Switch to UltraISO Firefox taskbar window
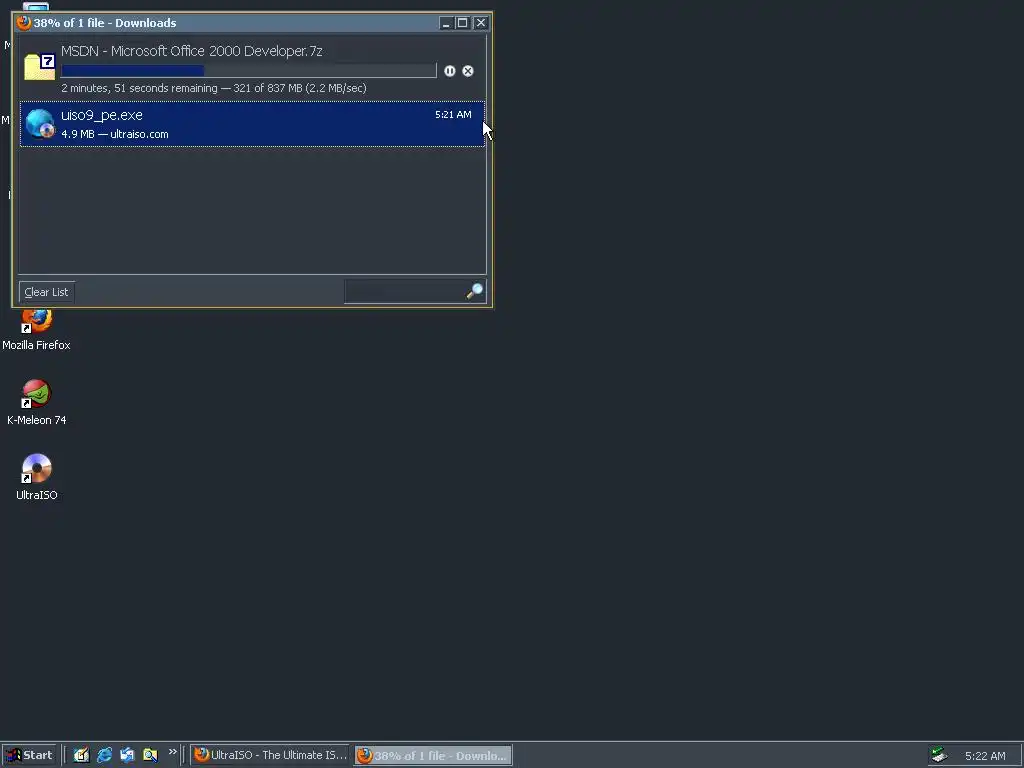Image resolution: width=1024 pixels, height=768 pixels. 270,755
